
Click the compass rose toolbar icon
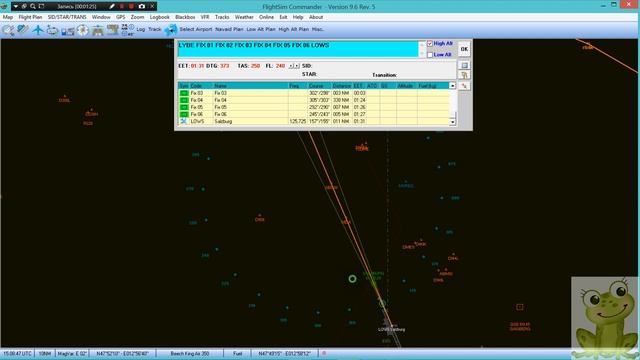click(x=82, y=30)
